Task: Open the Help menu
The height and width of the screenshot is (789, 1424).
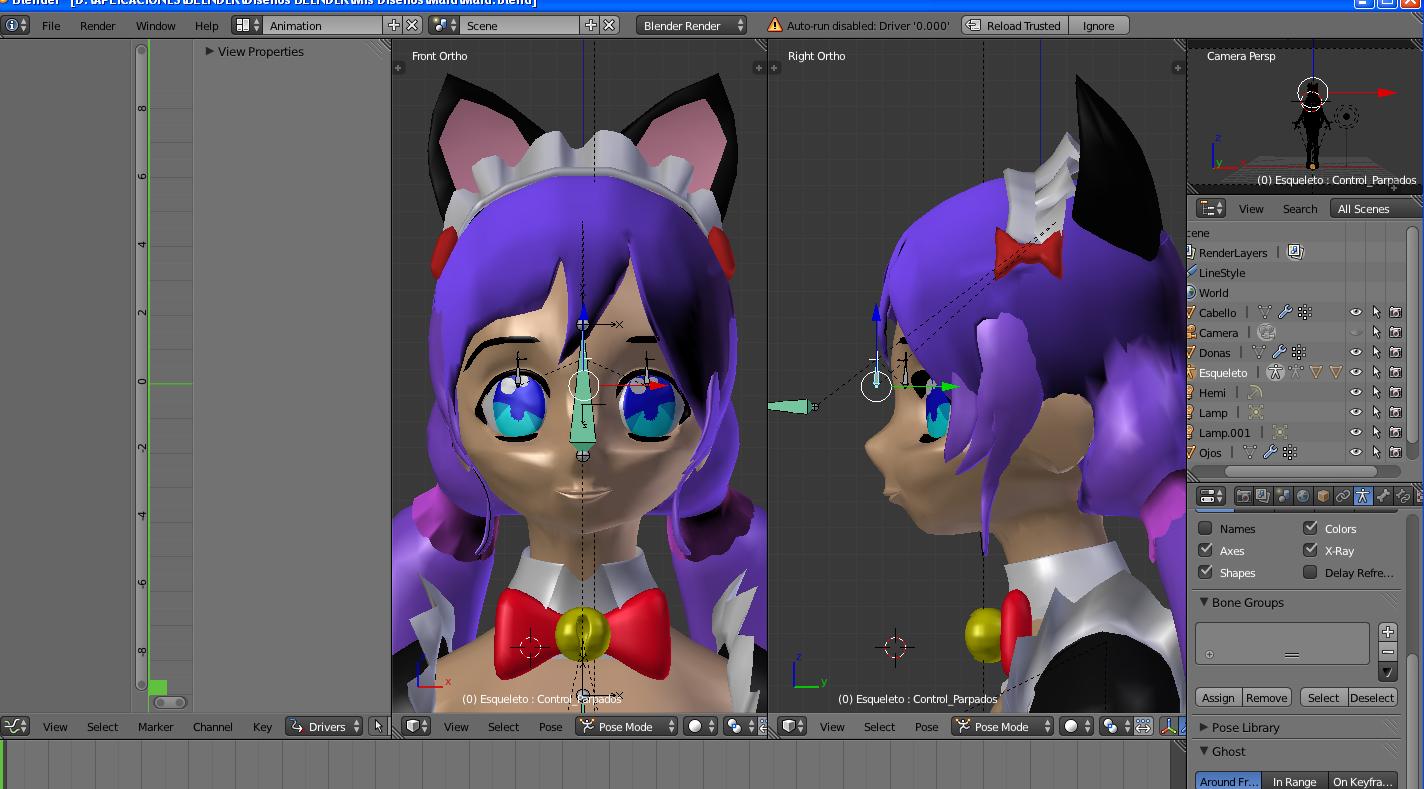Action: tap(207, 25)
